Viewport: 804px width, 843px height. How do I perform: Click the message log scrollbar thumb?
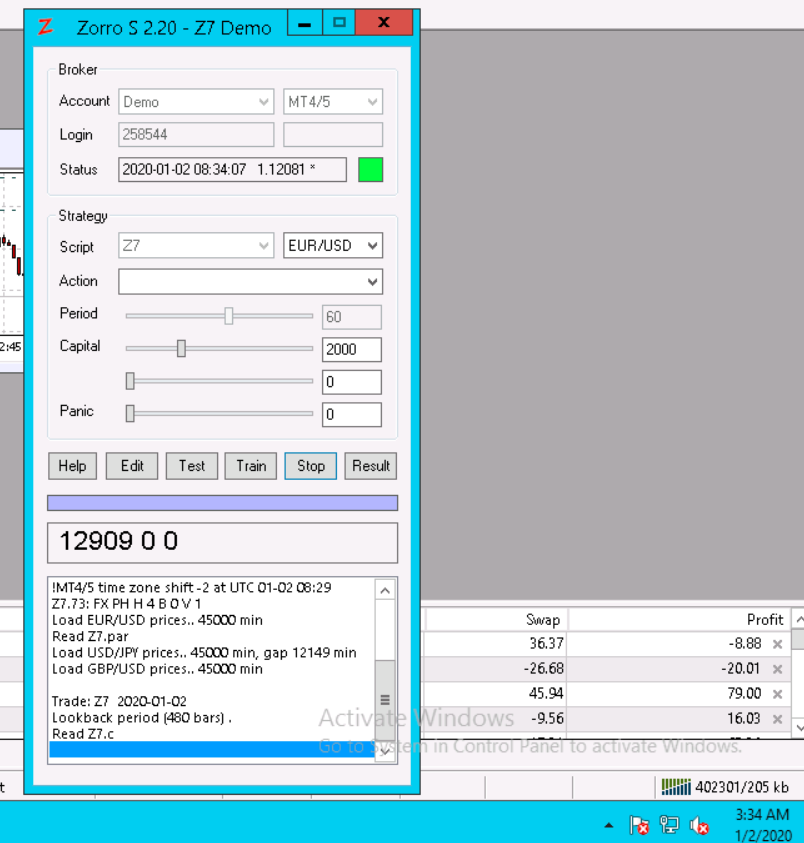(385, 700)
